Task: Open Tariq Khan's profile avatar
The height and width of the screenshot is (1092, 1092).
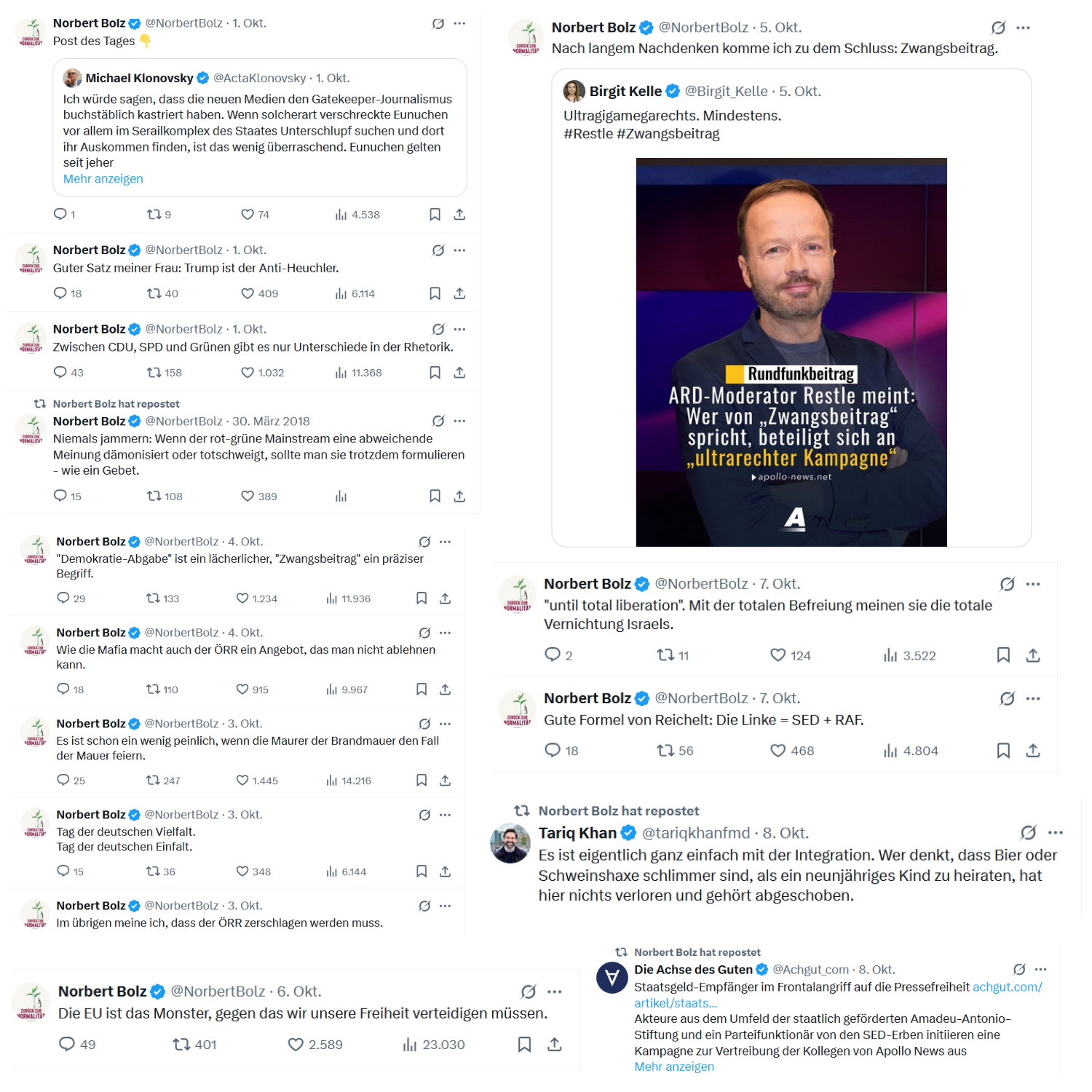Action: point(511,844)
